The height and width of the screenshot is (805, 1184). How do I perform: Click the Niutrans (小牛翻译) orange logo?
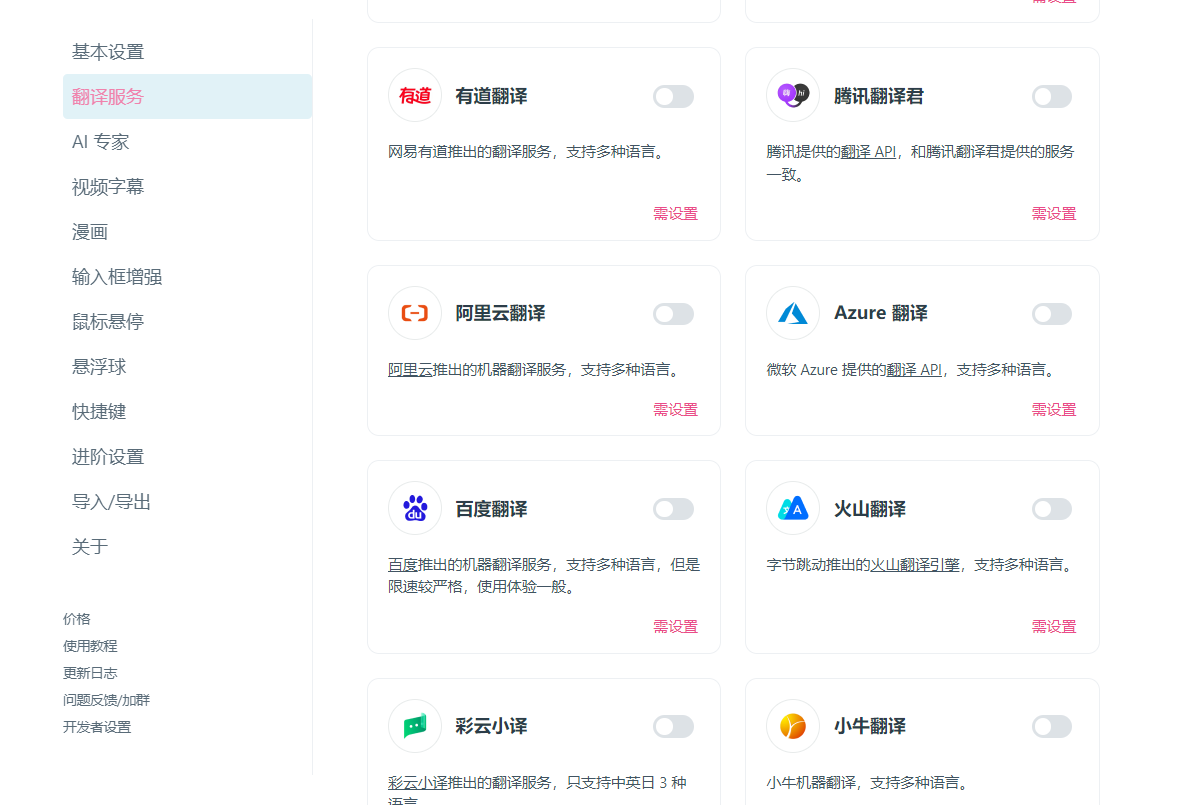pyautogui.click(x=793, y=726)
